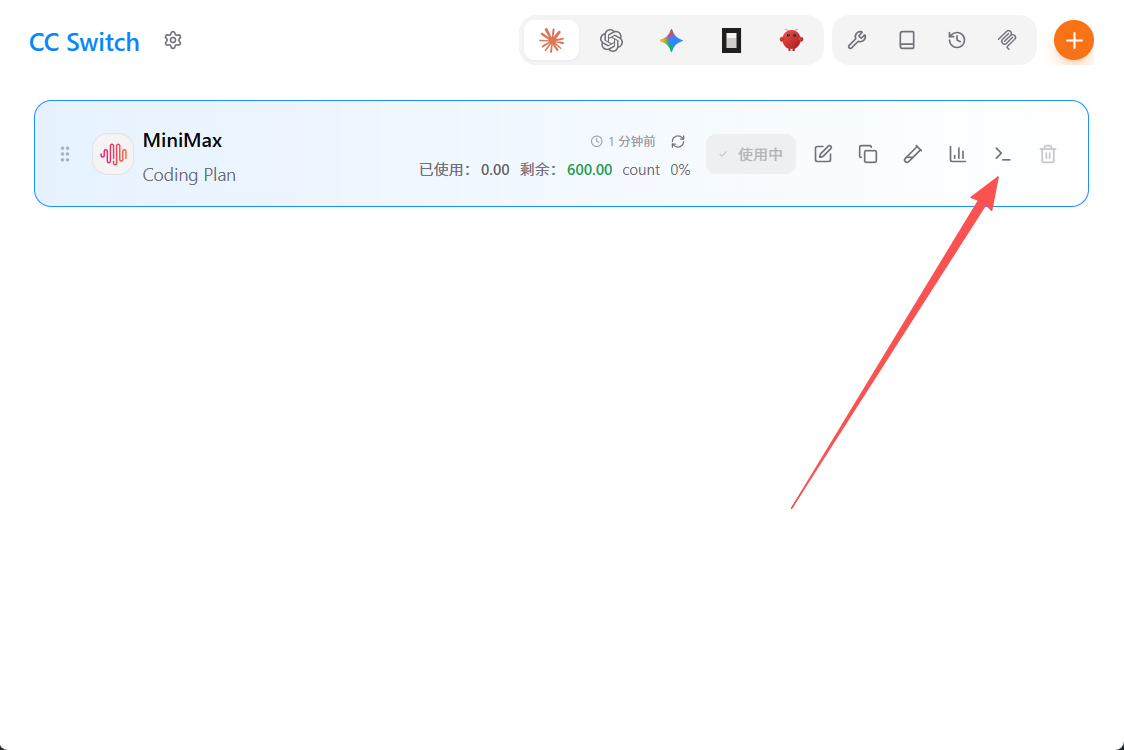Viewport: 1124px width, 750px height.
Task: Open the book prompts panel
Action: [x=907, y=40]
